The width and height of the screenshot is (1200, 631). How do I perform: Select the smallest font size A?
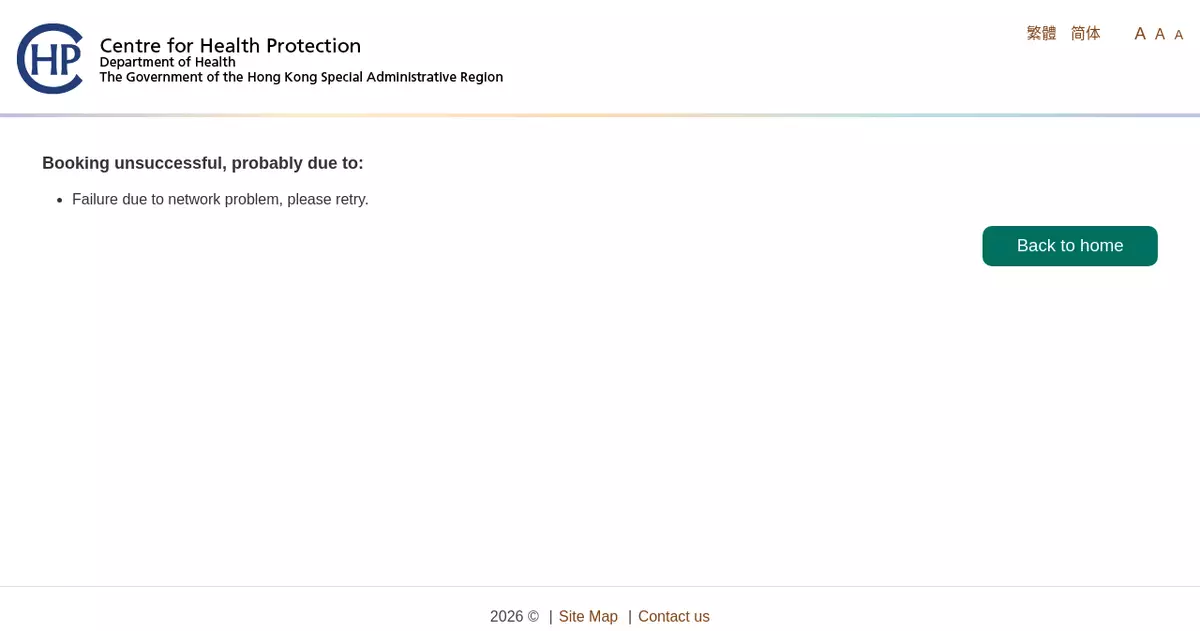tap(1179, 35)
